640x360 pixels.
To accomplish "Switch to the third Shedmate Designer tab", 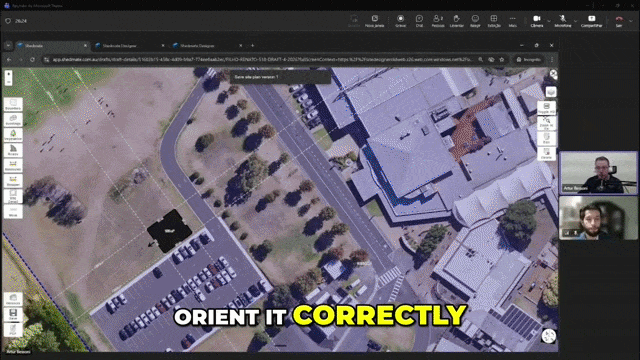I will 207,46.
